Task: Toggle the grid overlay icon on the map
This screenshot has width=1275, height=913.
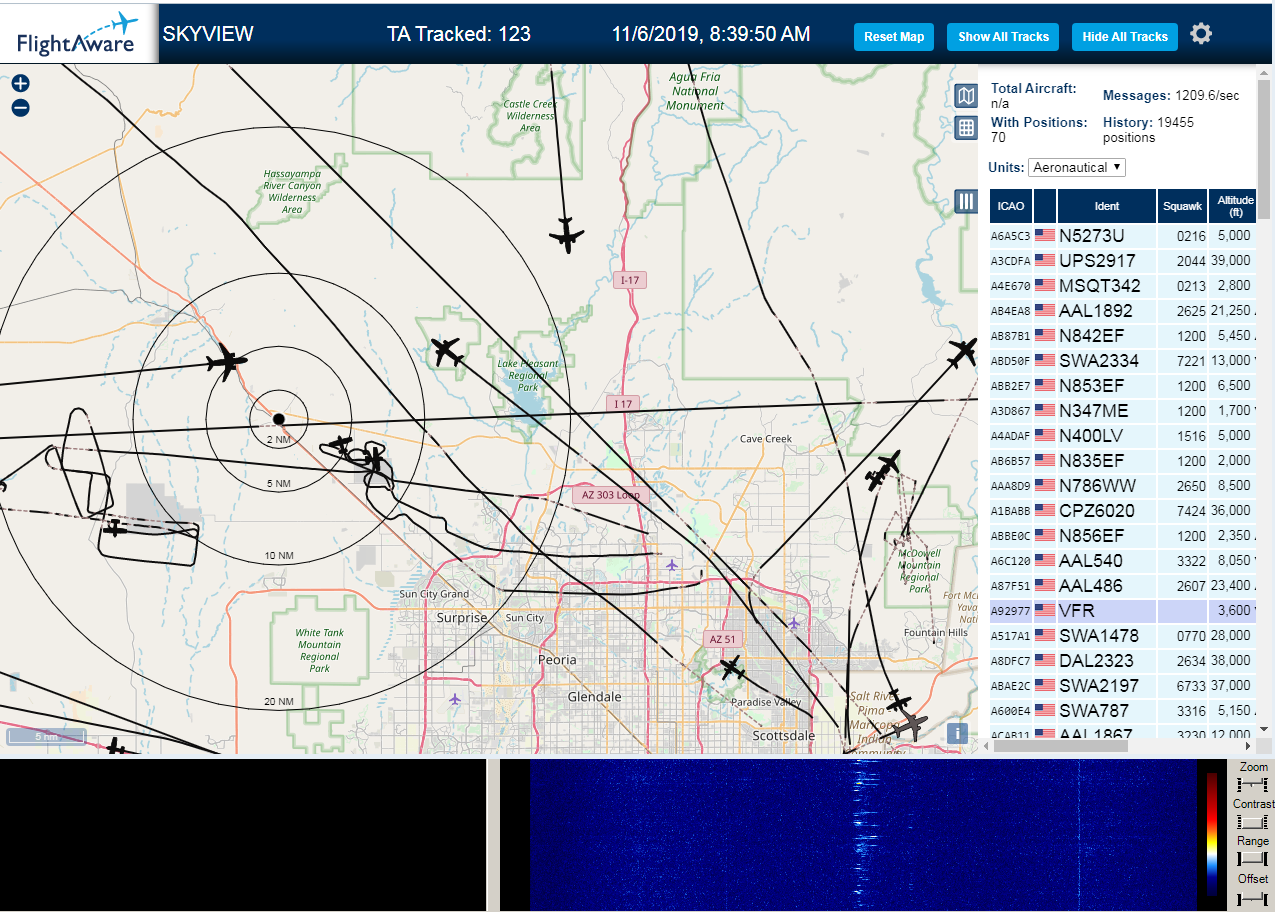Action: [x=966, y=127]
